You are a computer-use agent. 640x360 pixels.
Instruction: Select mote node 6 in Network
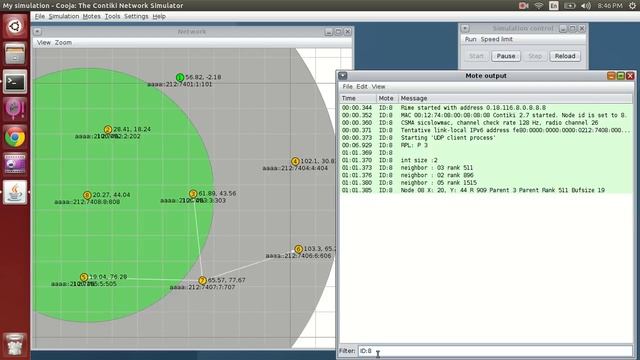pos(298,249)
